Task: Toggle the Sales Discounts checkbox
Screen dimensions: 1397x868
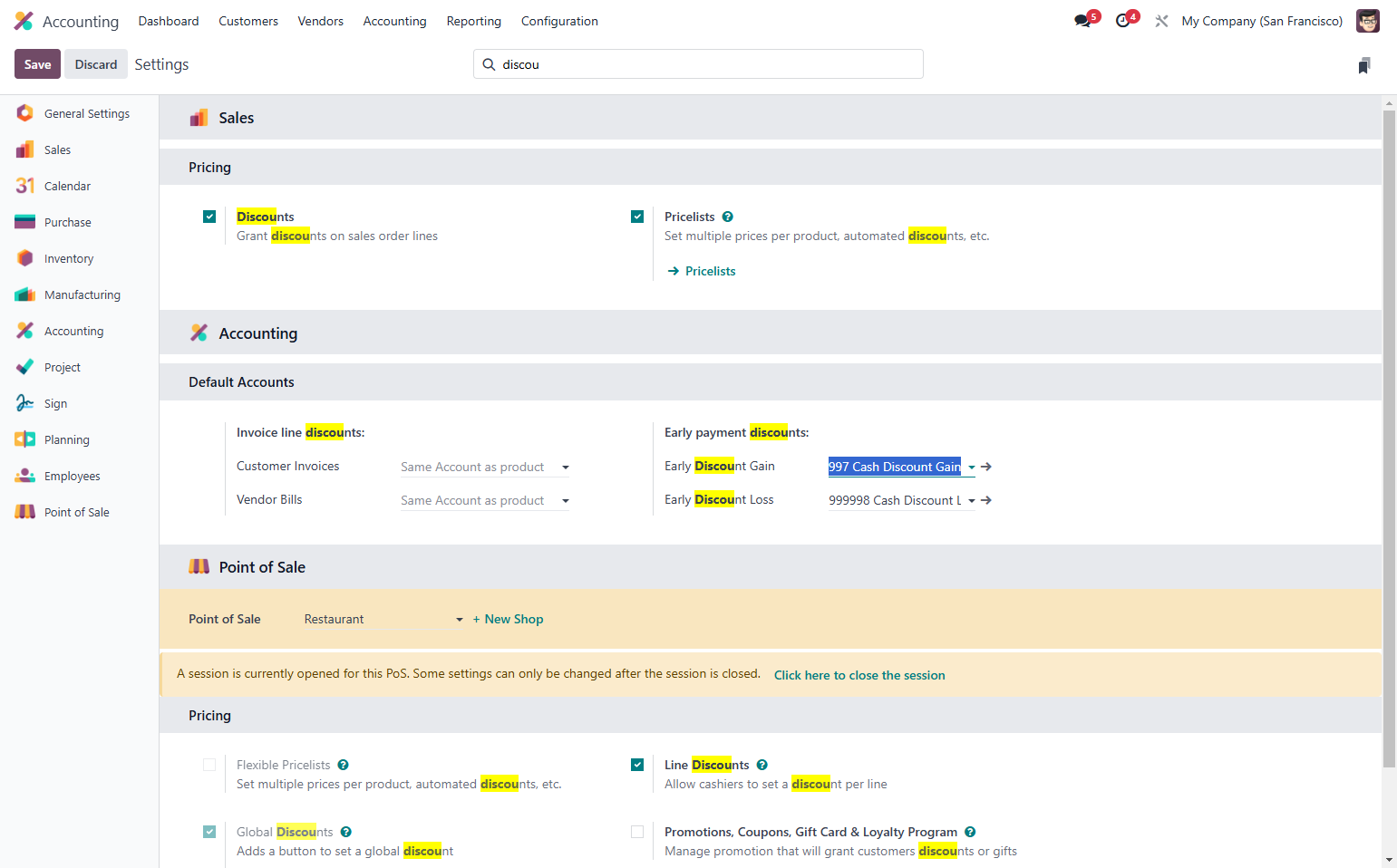Action: 209,217
